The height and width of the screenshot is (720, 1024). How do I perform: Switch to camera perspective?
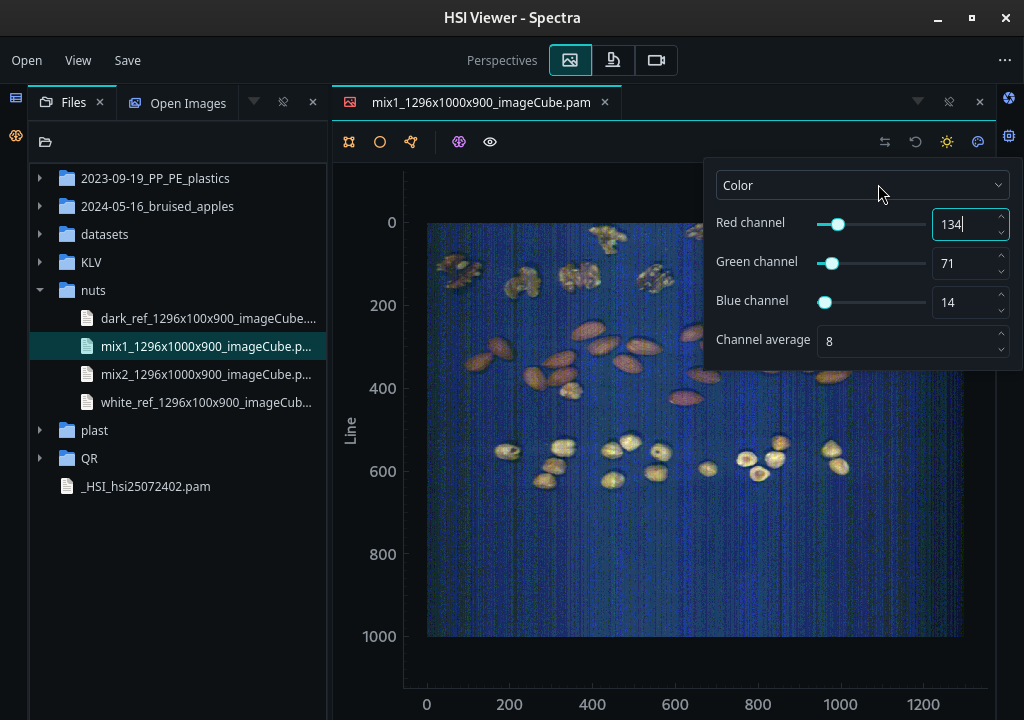[656, 60]
